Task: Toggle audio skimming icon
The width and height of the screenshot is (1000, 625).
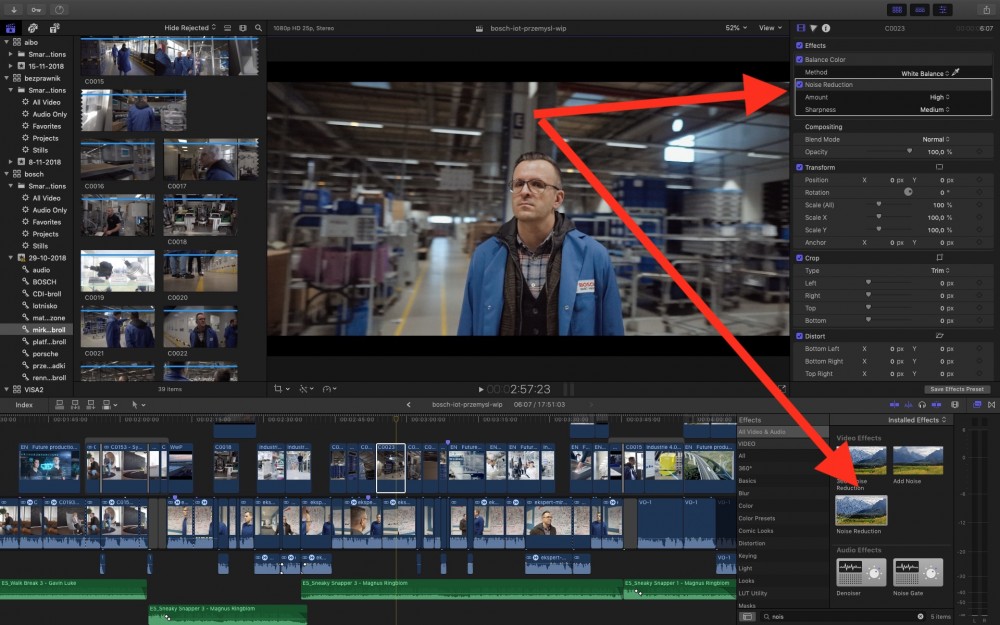Action: tap(908, 405)
